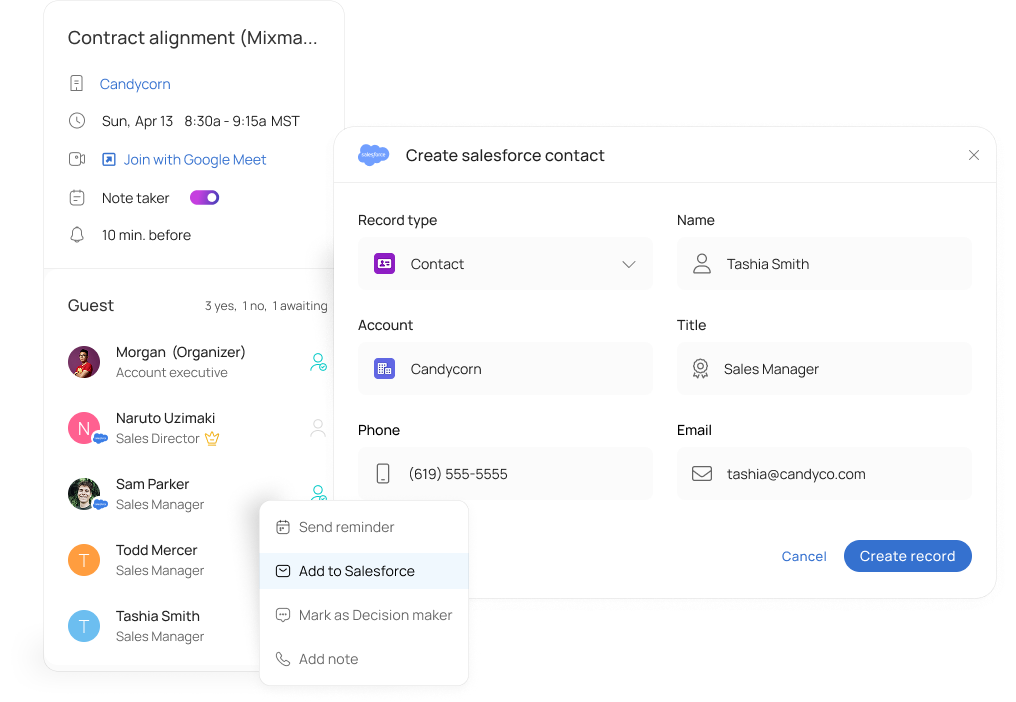This screenshot has height=702, width=1016.
Task: Click the blue account building icon
Action: [x=384, y=369]
